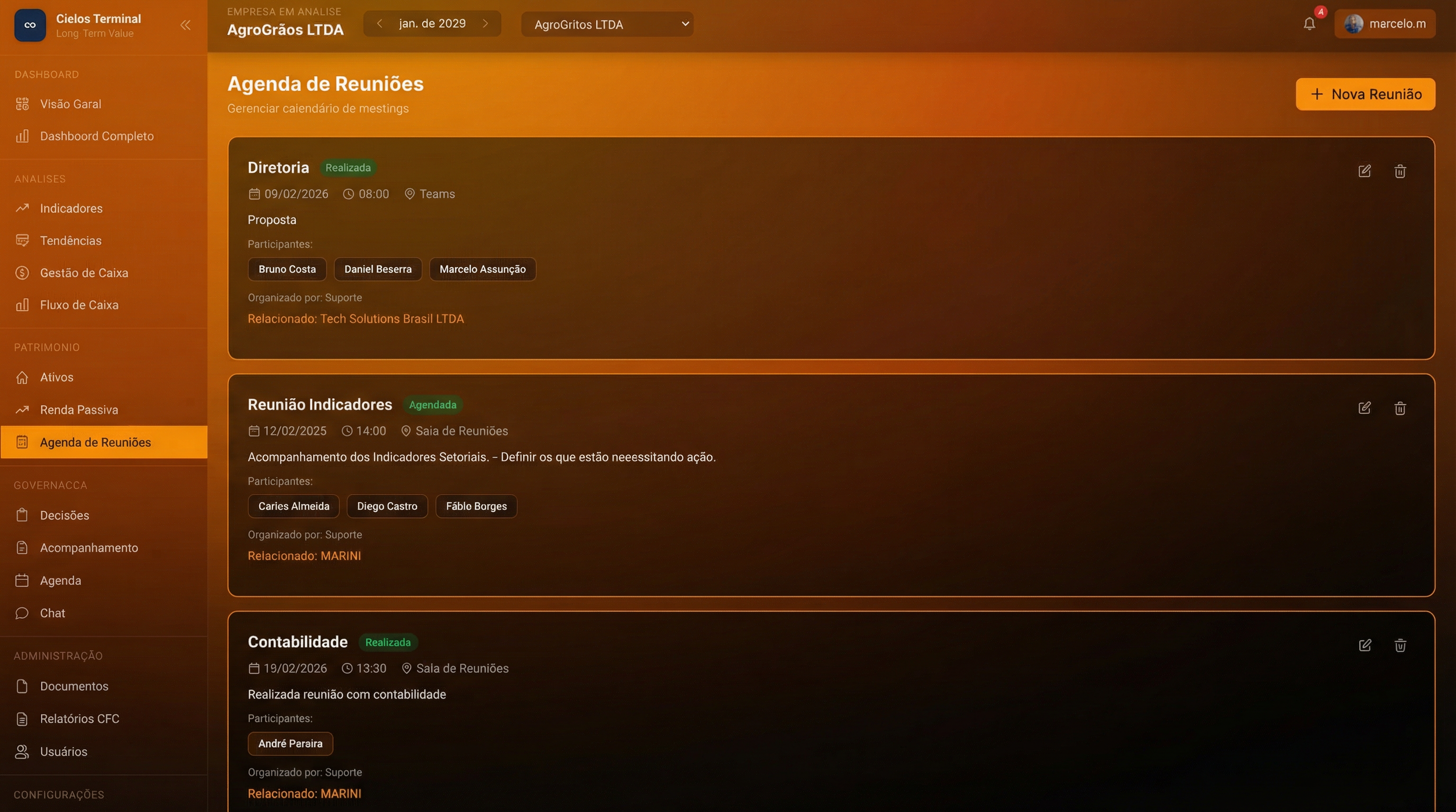Viewport: 1456px width, 812px height.
Task: Edit the Reunião Indicadores meeting
Action: [x=1364, y=408]
